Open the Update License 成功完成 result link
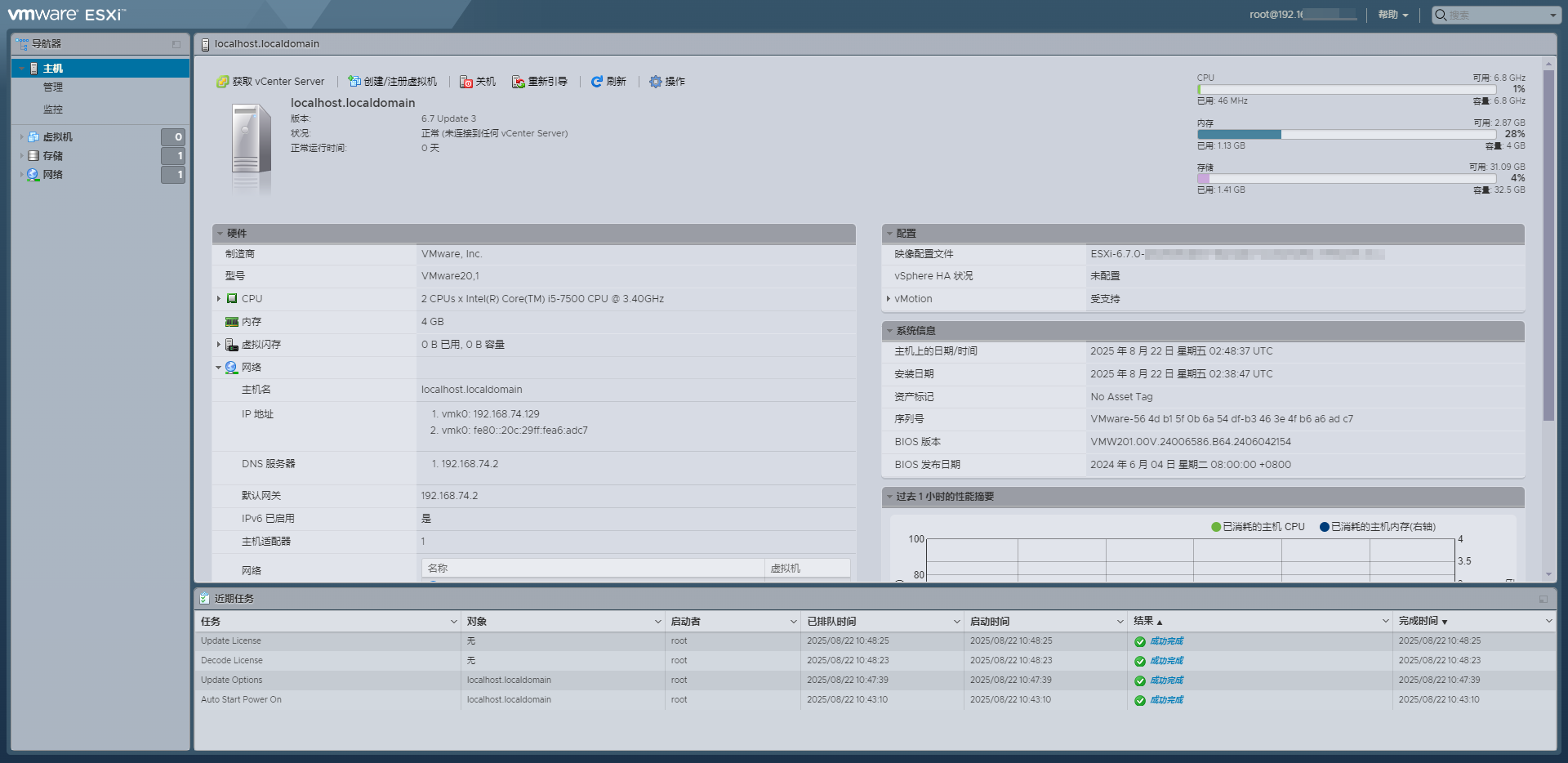The height and width of the screenshot is (763, 1568). [x=1165, y=640]
